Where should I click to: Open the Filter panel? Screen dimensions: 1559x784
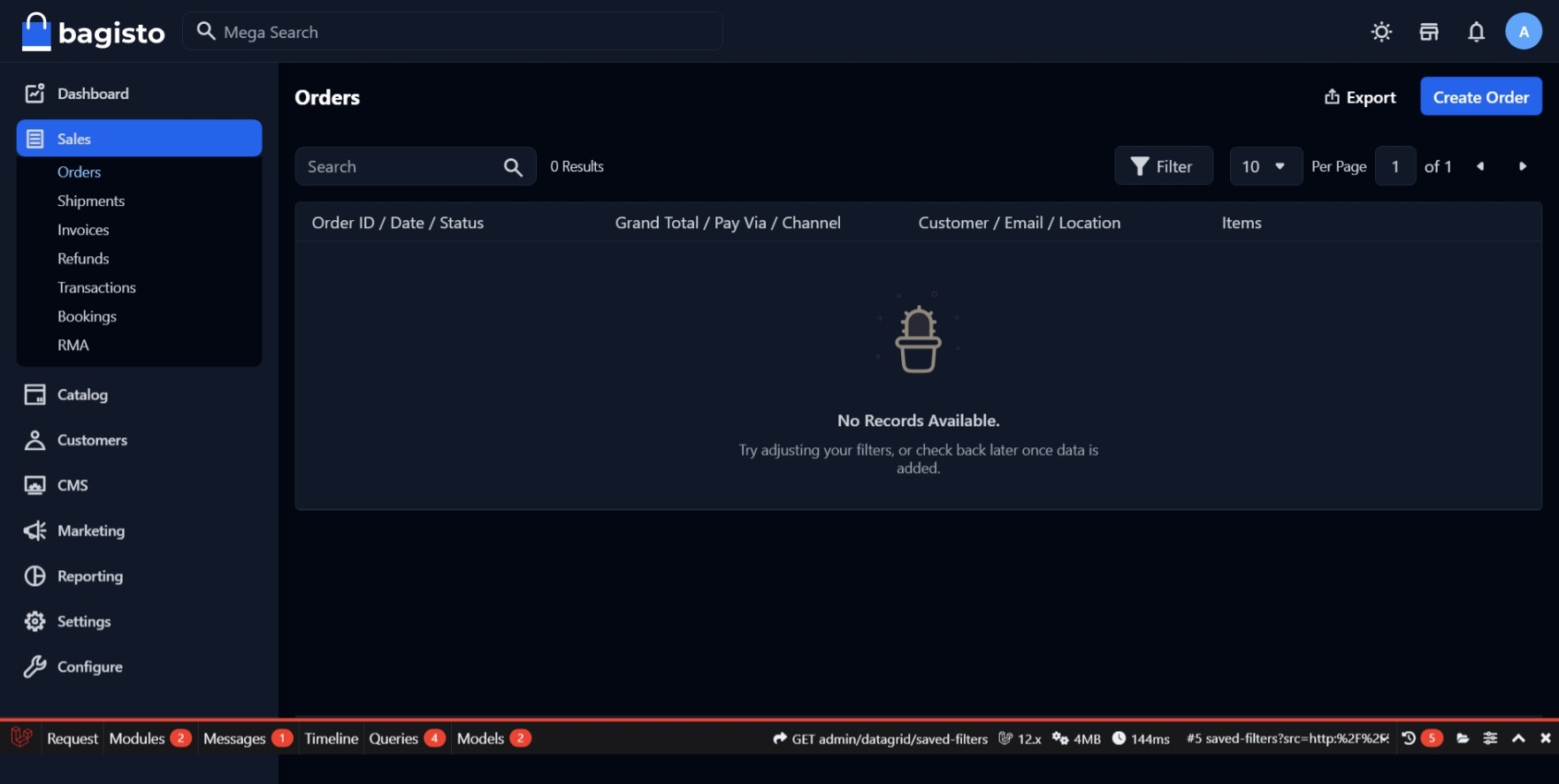pos(1163,166)
